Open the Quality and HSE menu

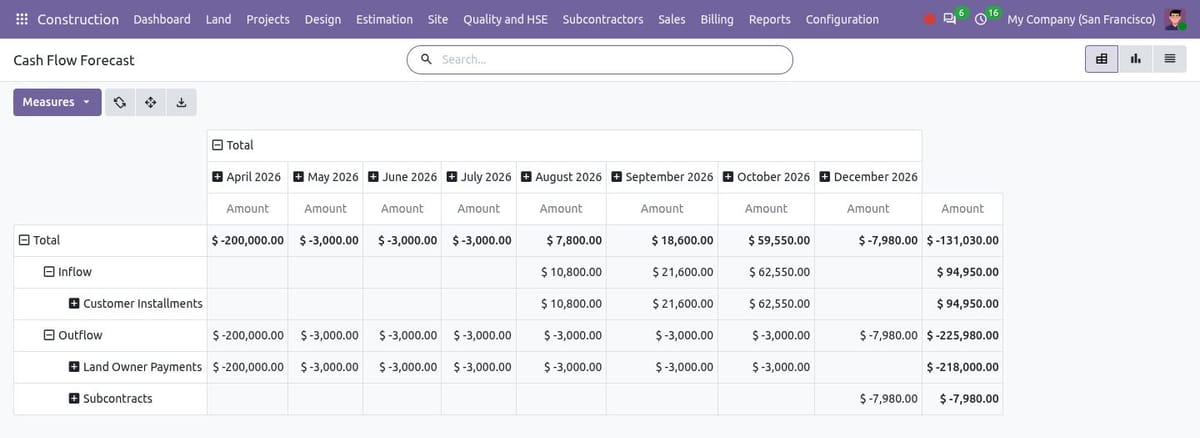coord(505,19)
